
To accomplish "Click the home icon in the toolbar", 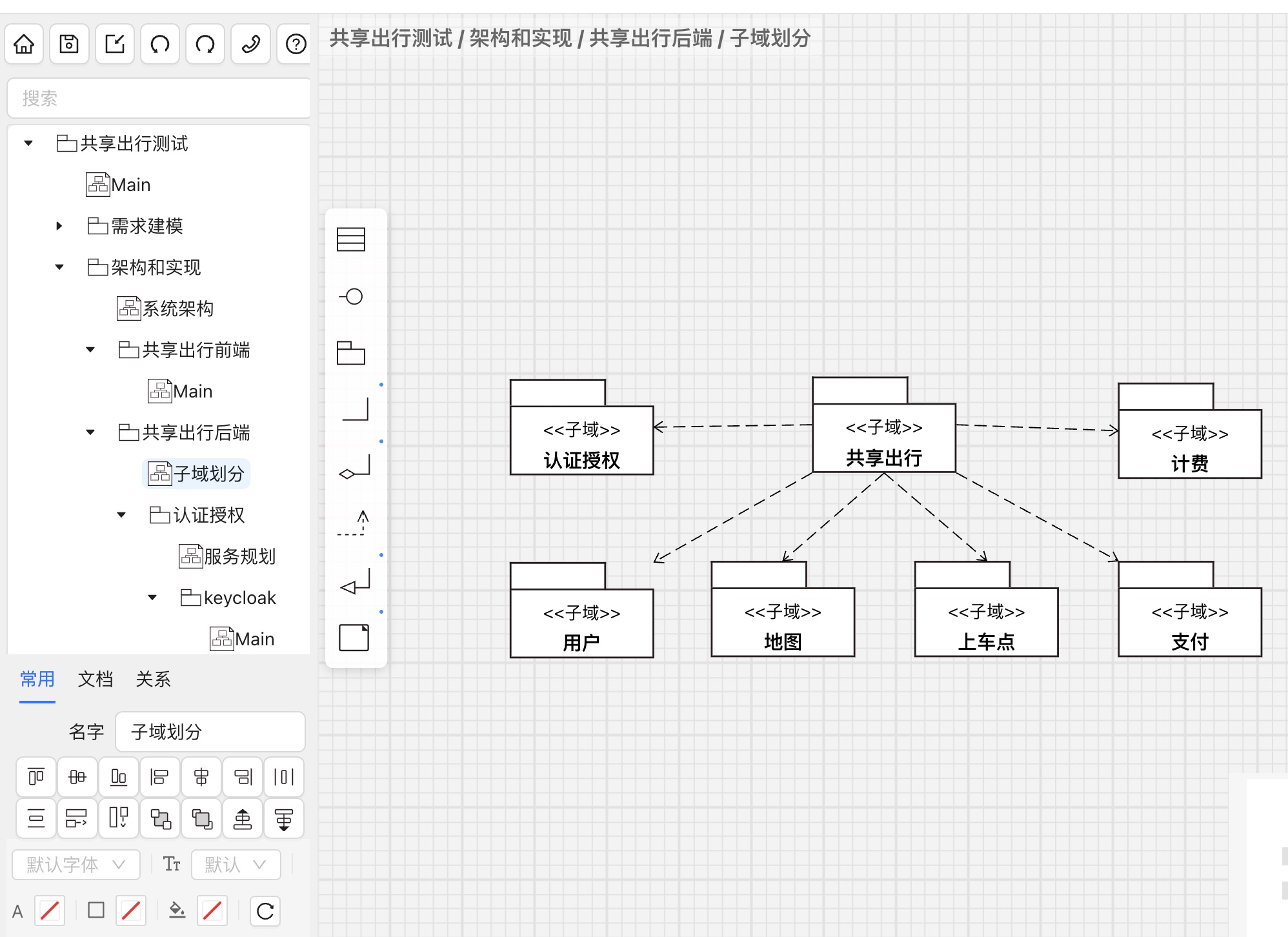I will [x=25, y=45].
